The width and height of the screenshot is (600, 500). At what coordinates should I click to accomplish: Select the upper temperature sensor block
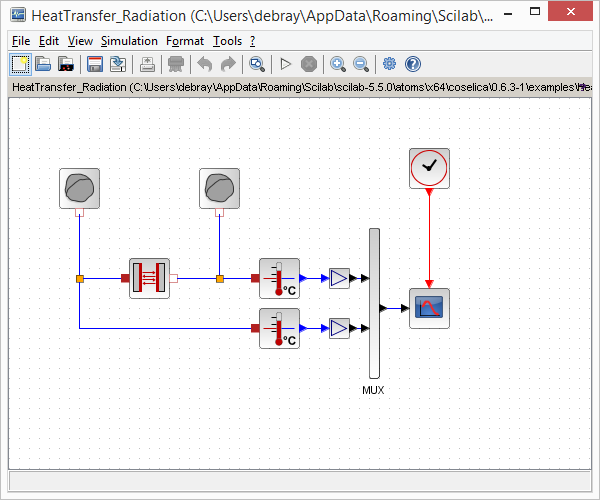point(279,278)
